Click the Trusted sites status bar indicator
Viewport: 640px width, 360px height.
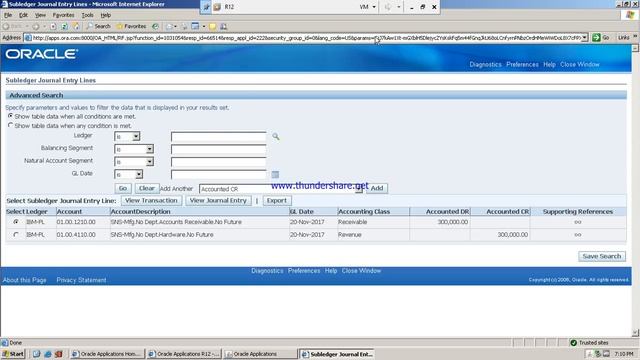589,342
